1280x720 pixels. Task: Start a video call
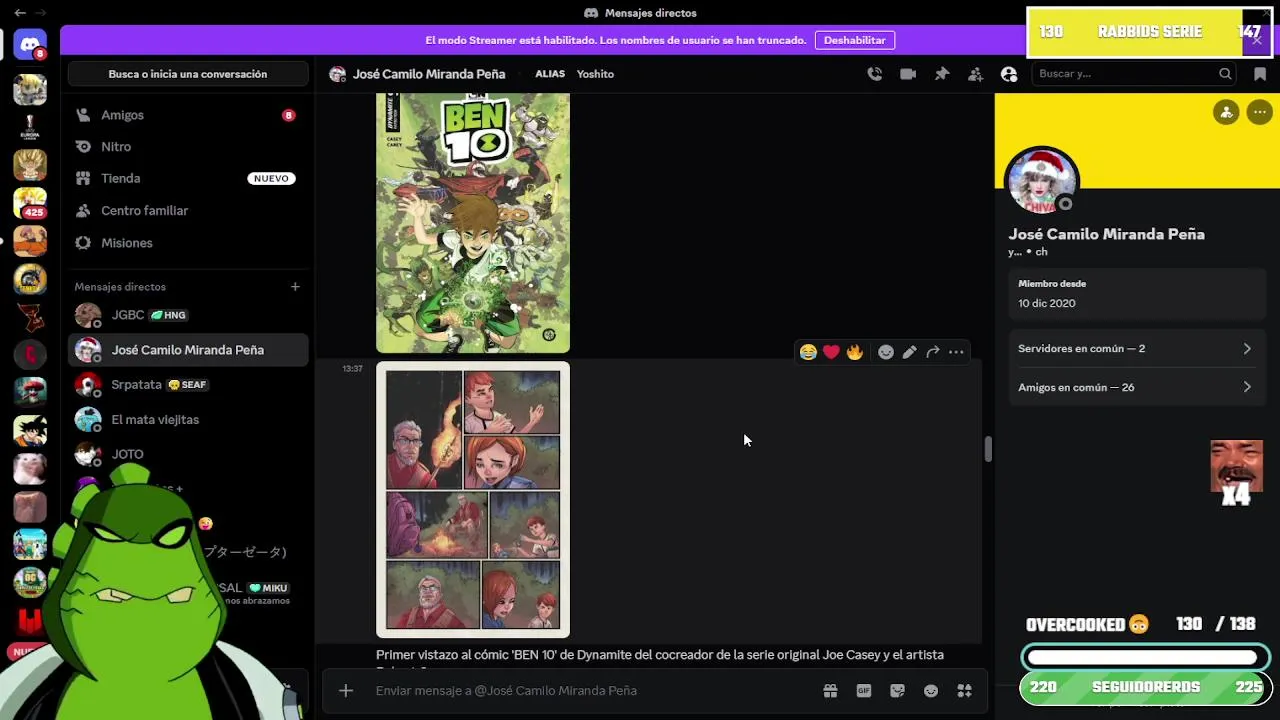pos(908,74)
